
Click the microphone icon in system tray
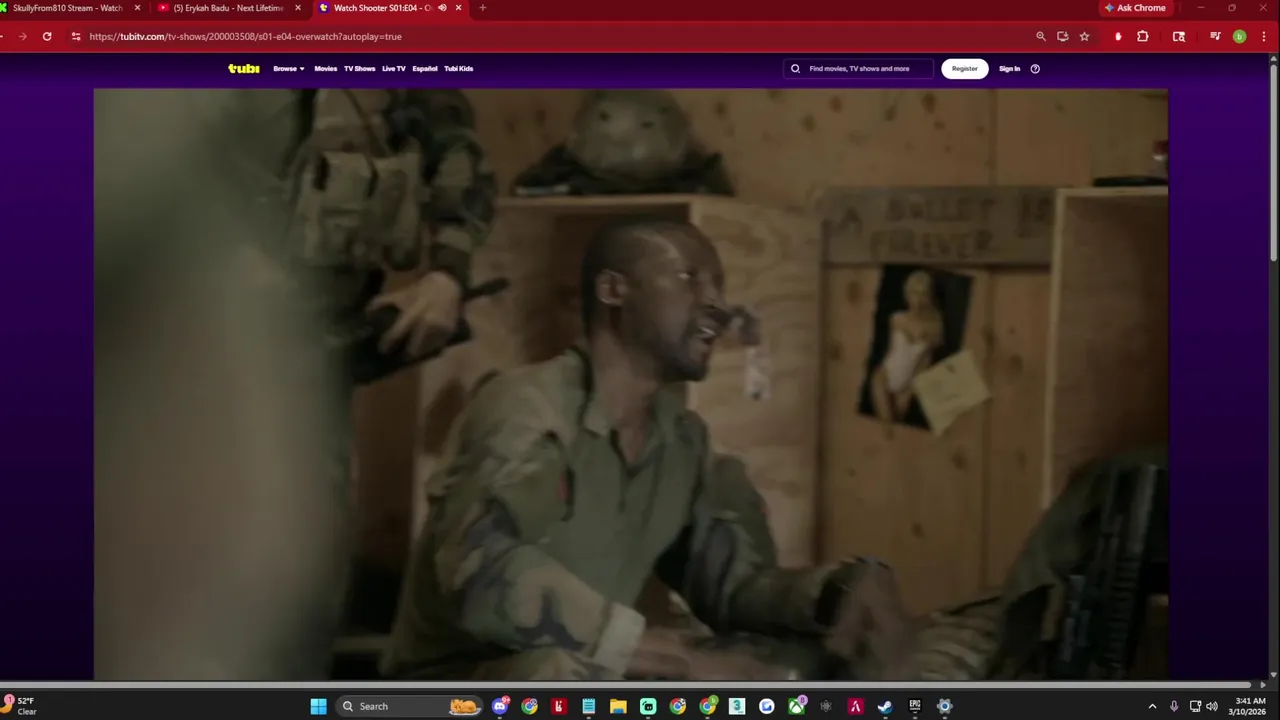click(1174, 706)
